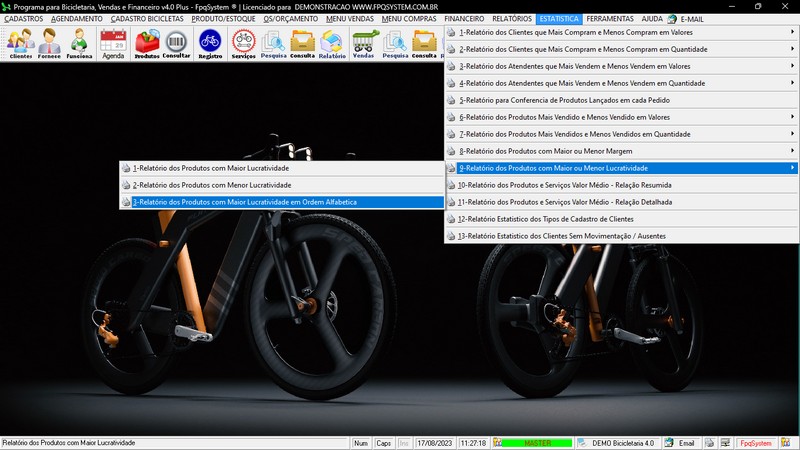Image resolution: width=800 pixels, height=450 pixels.
Task: Click the Num indicator in status bar
Action: [361, 443]
